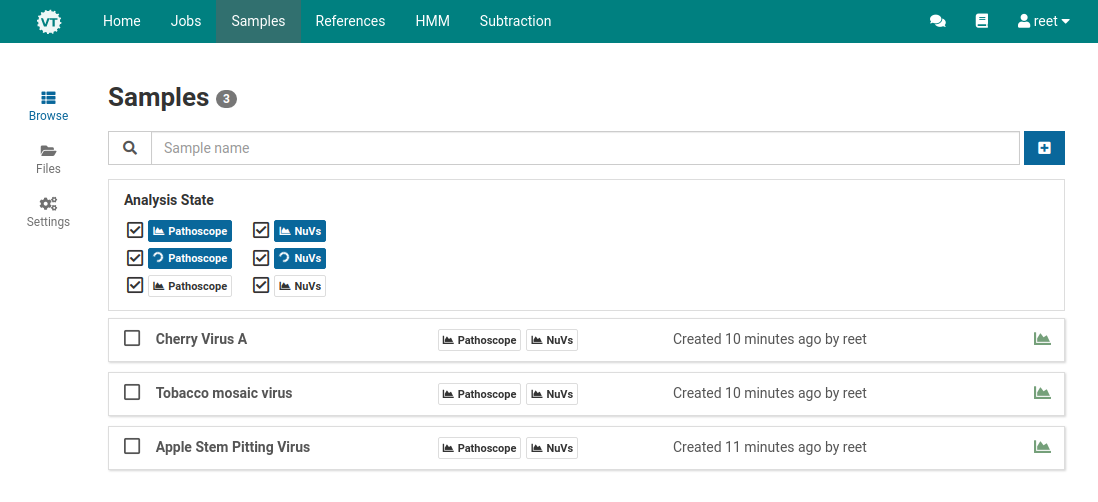Open the documentation book icon

coord(981,21)
